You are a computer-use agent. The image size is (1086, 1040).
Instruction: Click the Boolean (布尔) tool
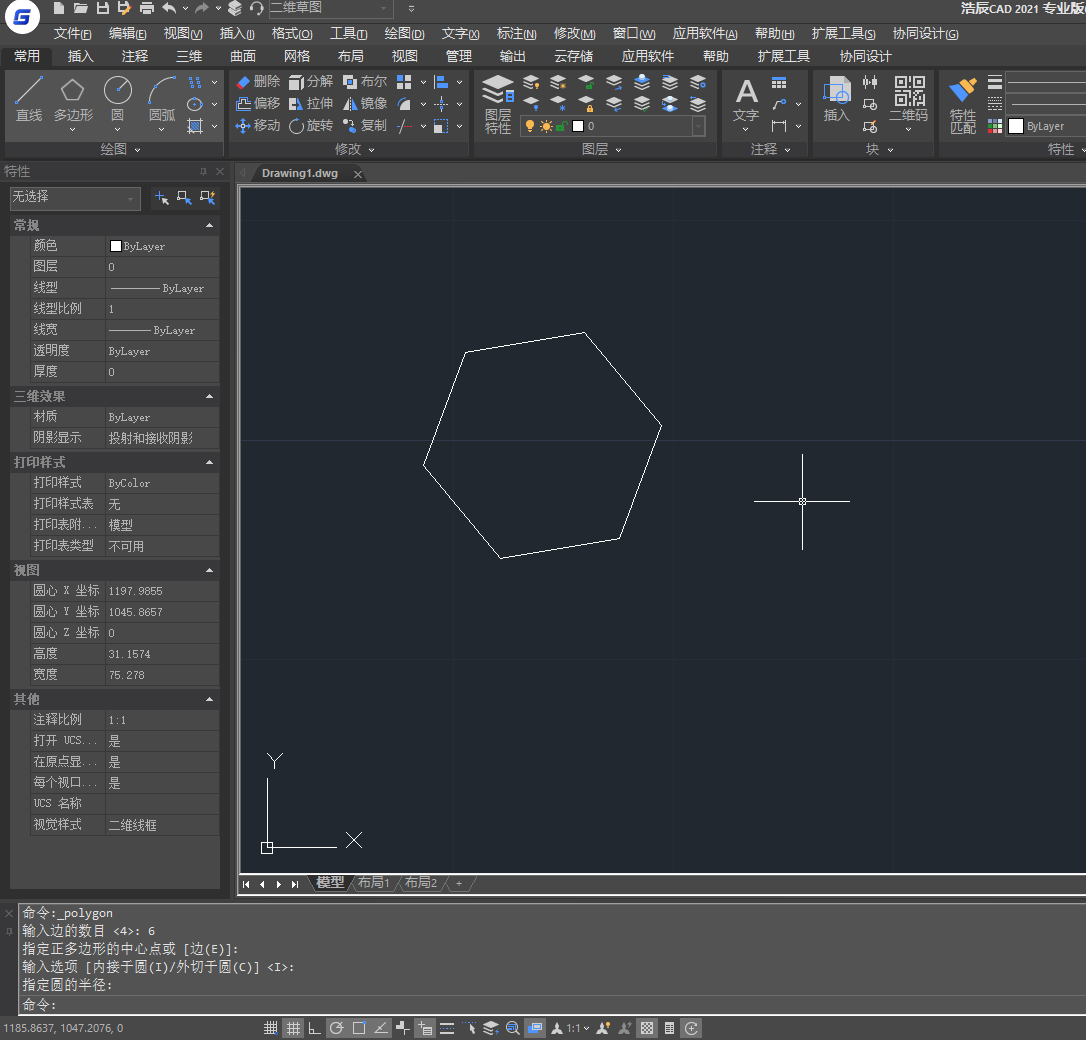pos(364,82)
